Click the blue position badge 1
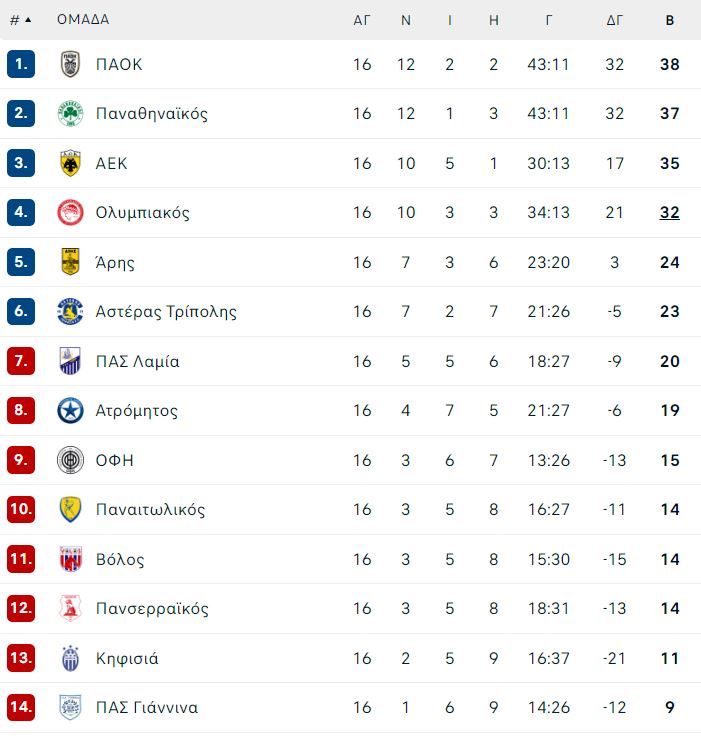Screen dimensions: 701x740 click(21, 64)
